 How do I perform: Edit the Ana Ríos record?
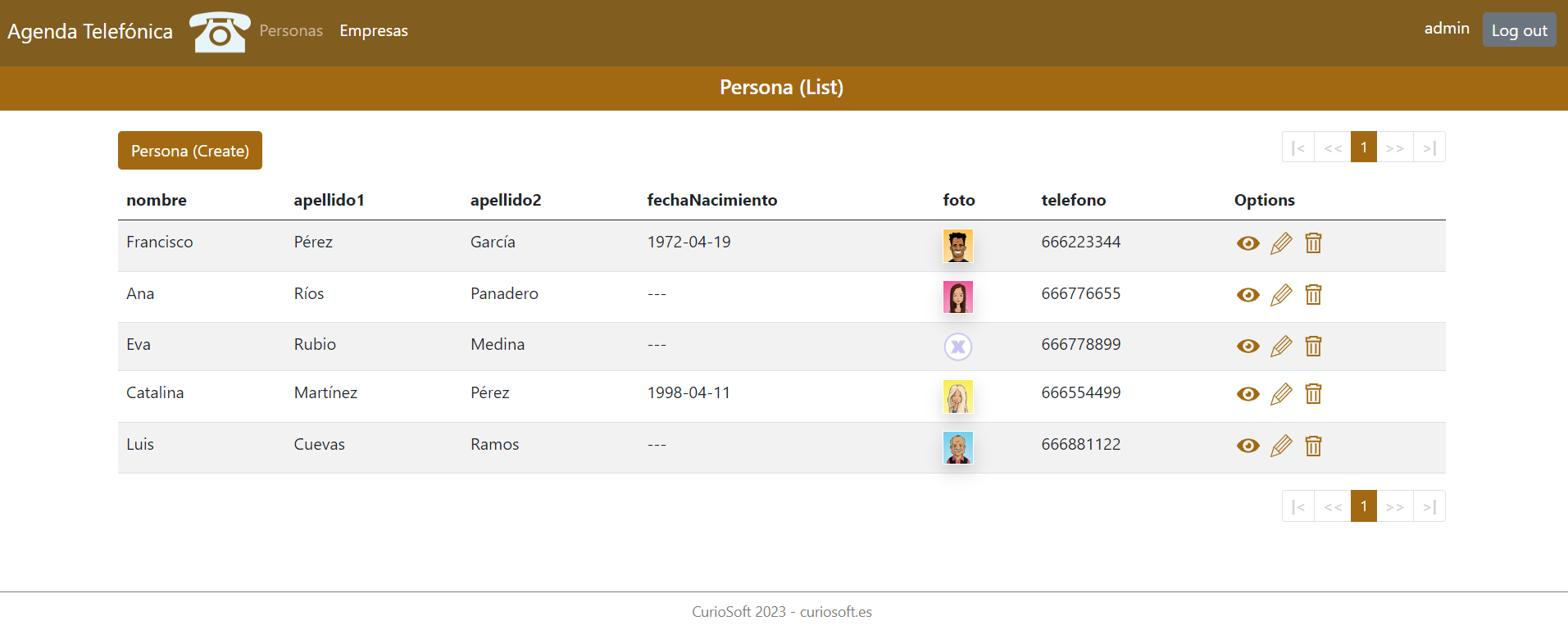(x=1281, y=295)
